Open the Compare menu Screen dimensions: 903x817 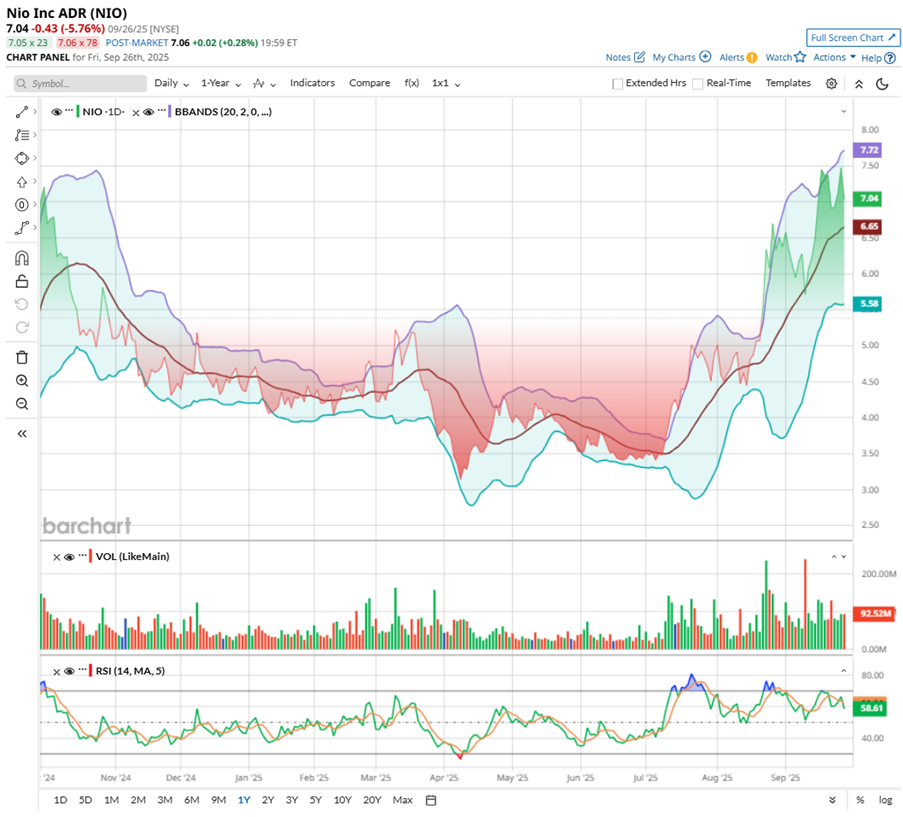pos(369,83)
